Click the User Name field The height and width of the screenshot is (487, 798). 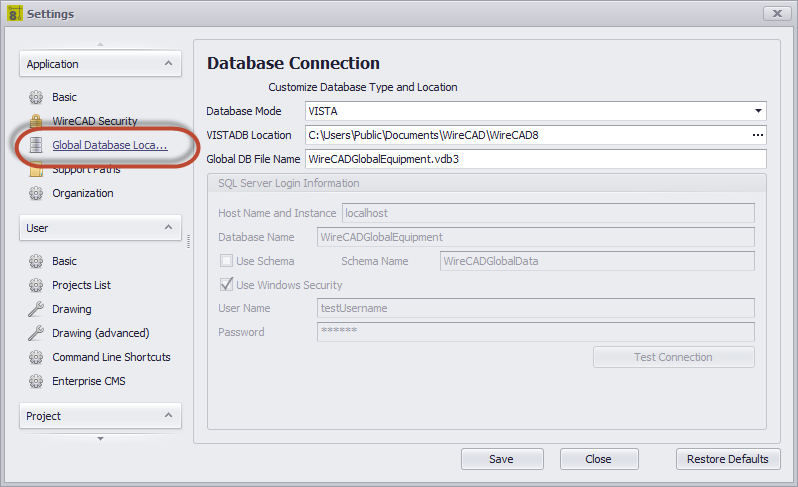tap(536, 308)
